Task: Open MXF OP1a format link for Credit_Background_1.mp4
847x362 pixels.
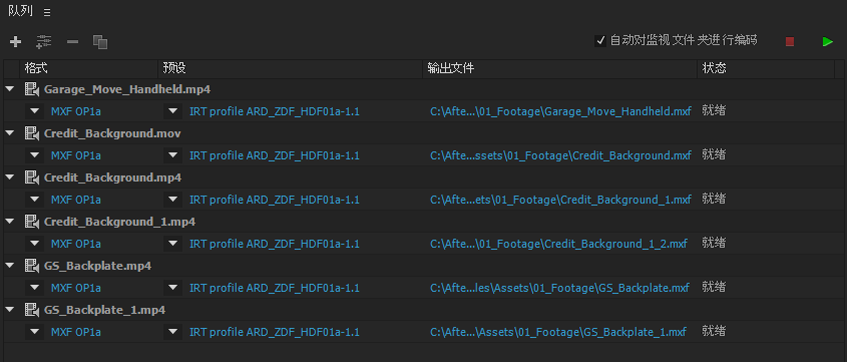Action: click(76, 244)
